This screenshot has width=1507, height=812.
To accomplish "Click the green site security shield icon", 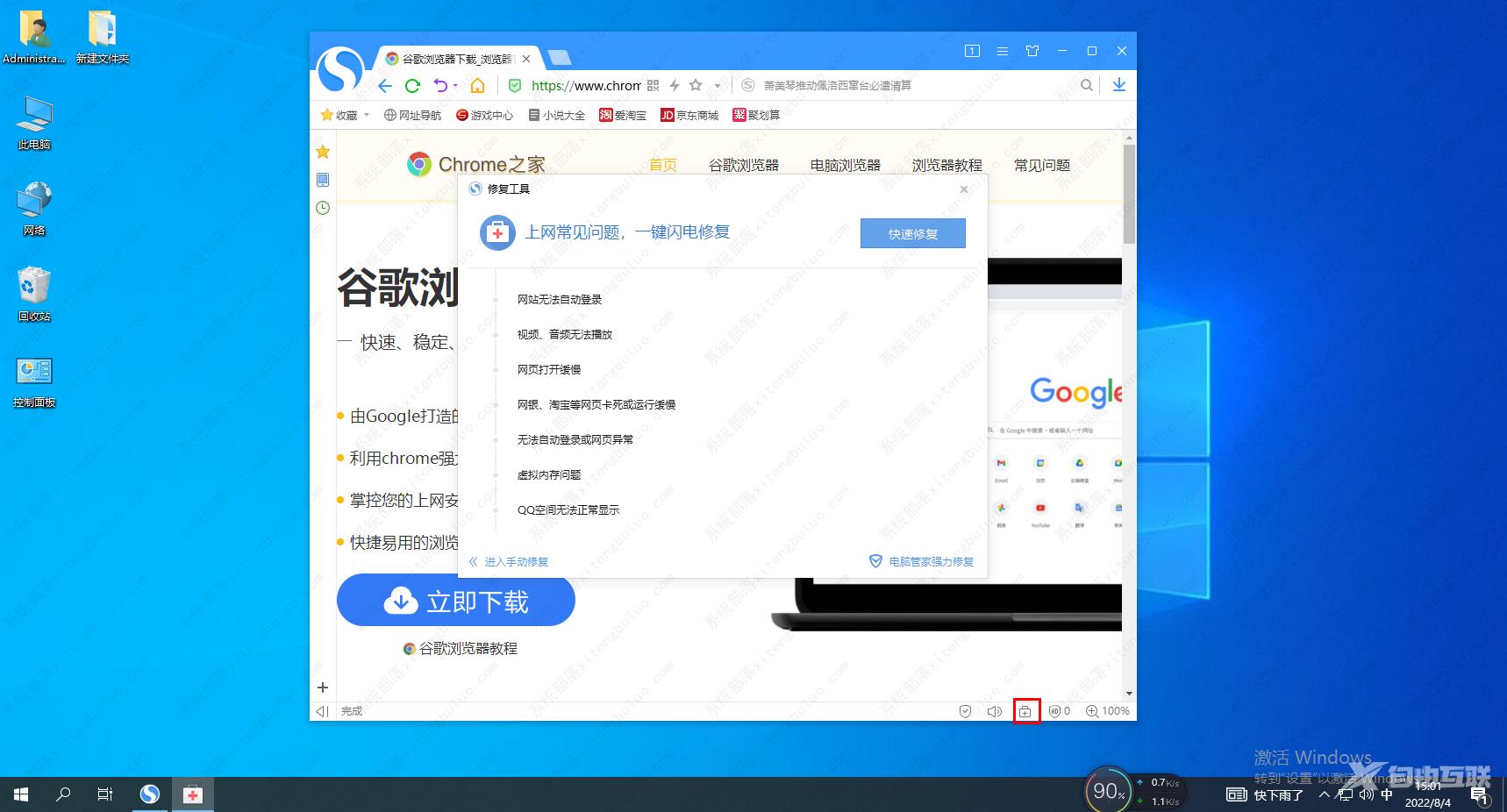I will 515,85.
